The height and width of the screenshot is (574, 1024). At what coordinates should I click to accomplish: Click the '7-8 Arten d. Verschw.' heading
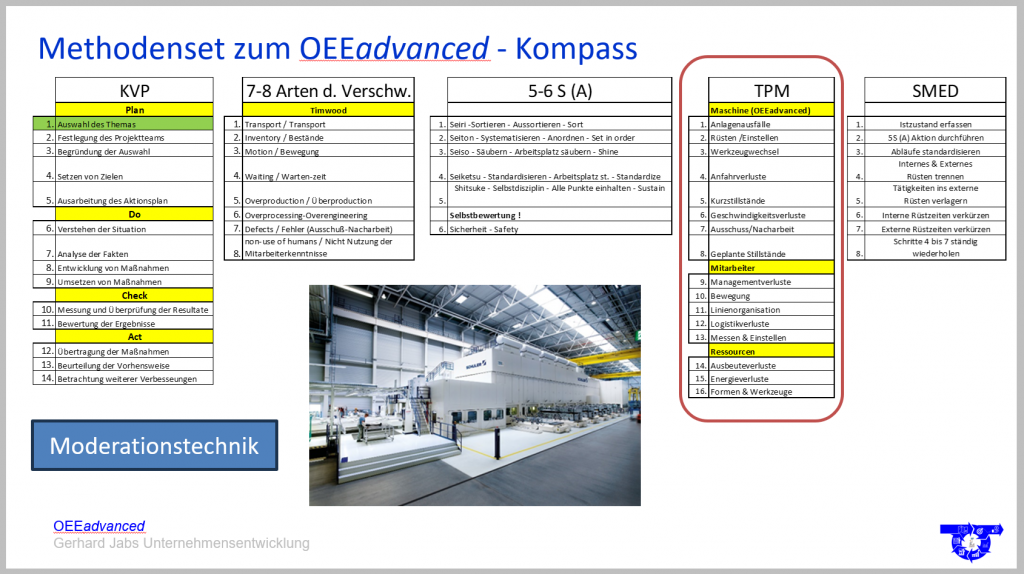click(328, 90)
